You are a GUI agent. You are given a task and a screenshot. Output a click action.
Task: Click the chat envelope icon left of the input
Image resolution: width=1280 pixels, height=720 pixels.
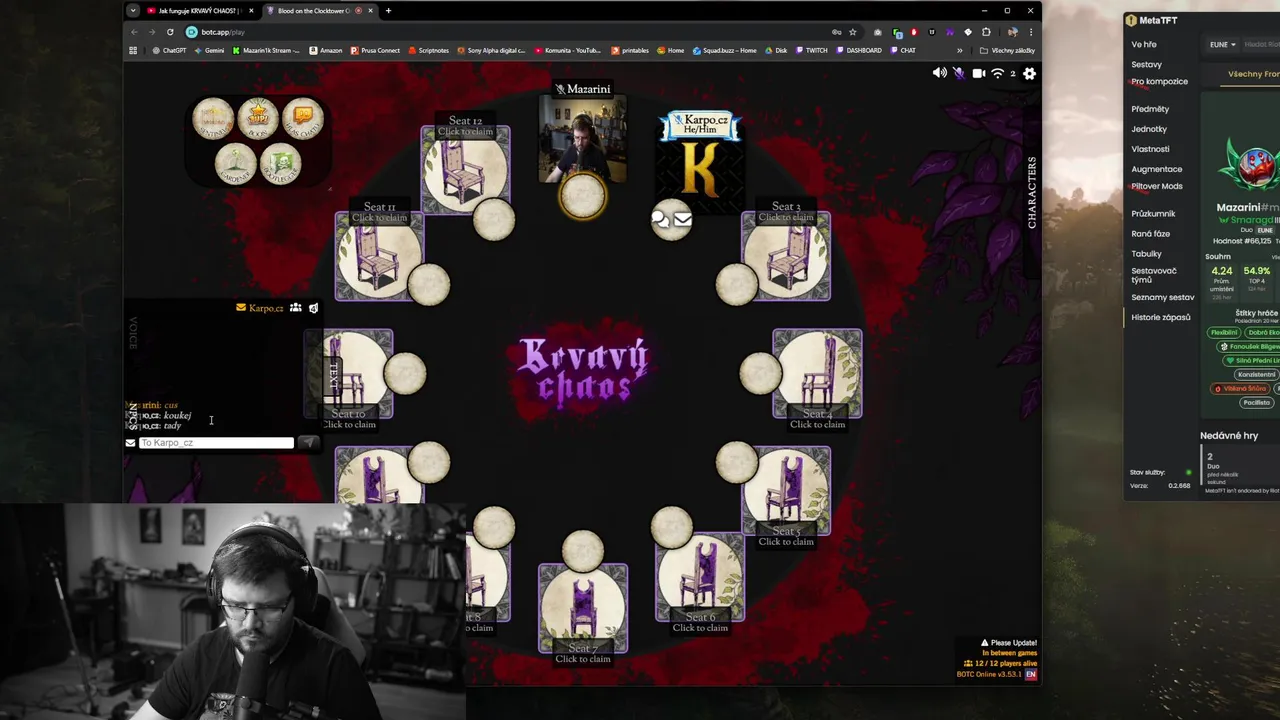click(130, 442)
